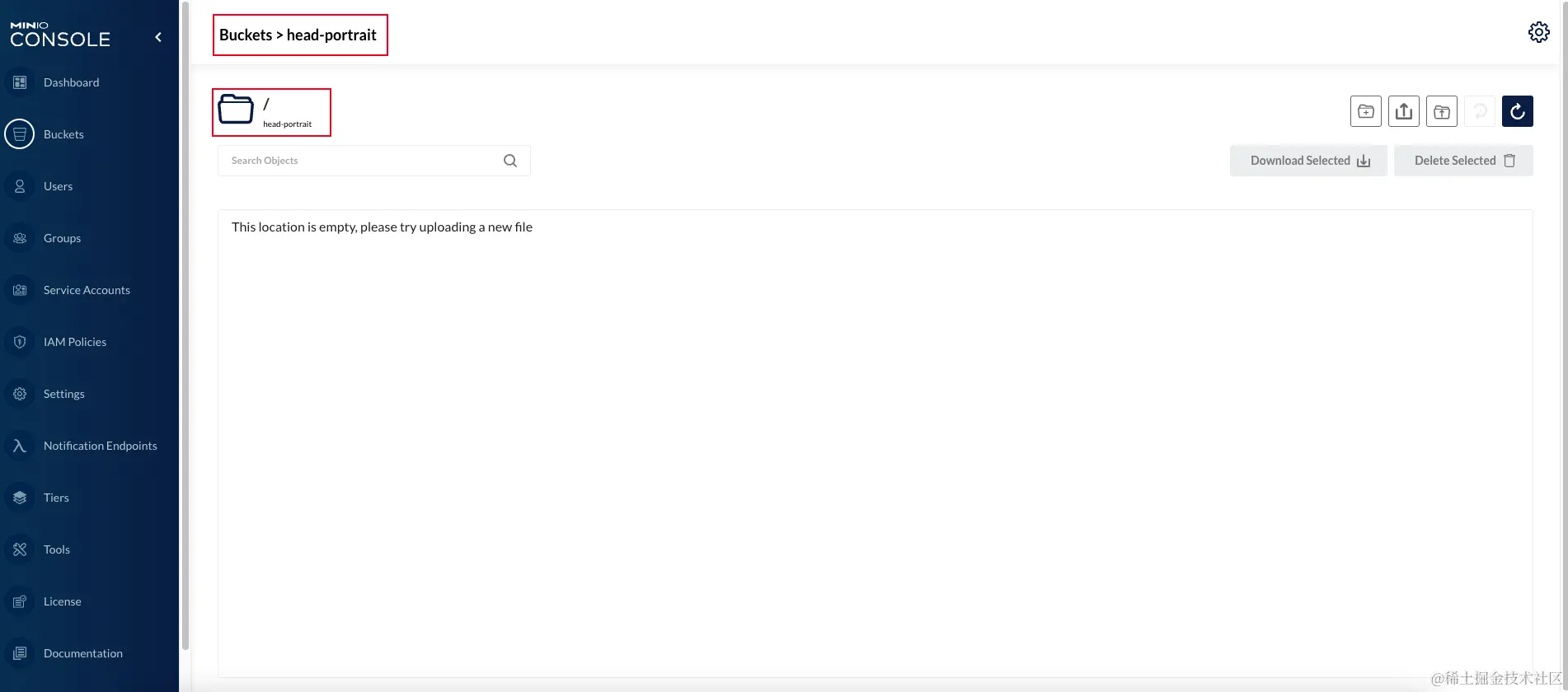Click the Notification Endpoints lambda icon

click(x=20, y=446)
